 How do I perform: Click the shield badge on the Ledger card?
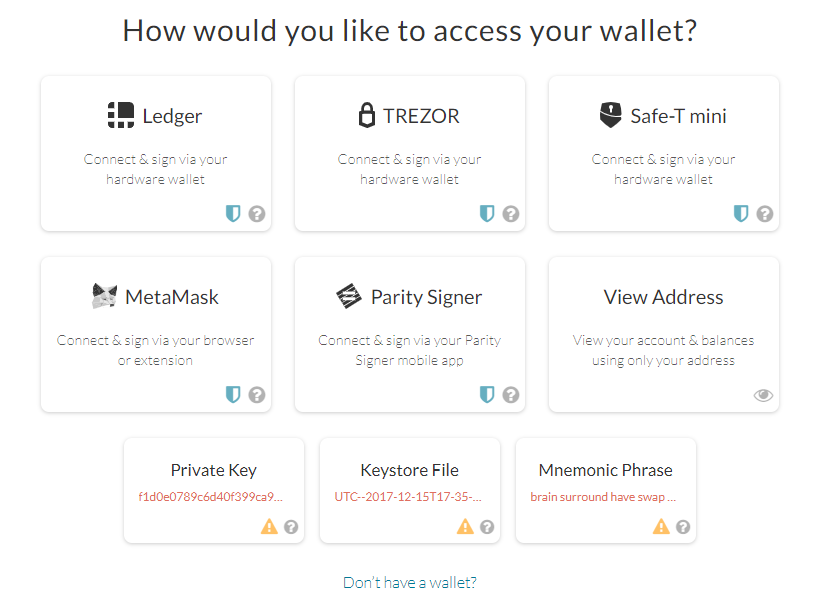(x=232, y=213)
